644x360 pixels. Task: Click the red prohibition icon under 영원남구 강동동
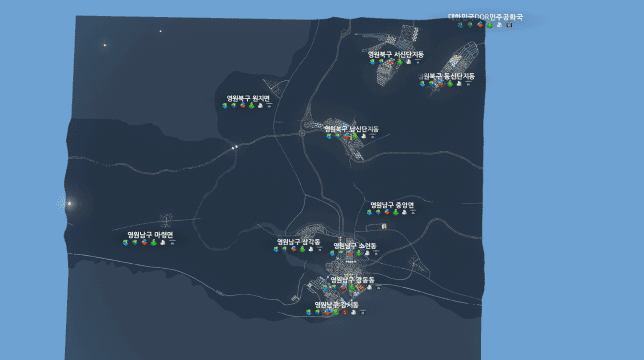click(361, 287)
